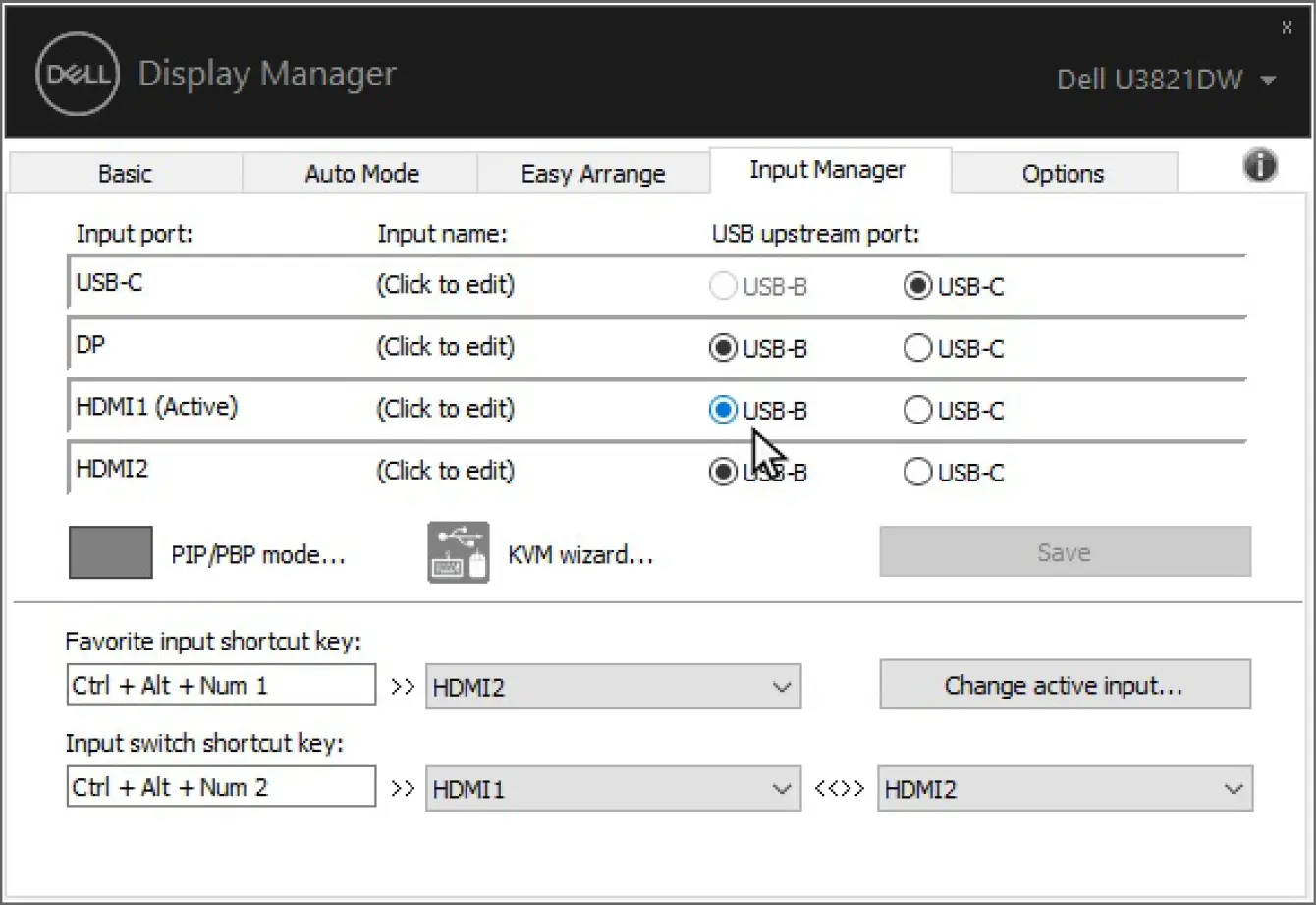1316x905 pixels.
Task: Click the gray PIP/PBP mode preview square
Action: [110, 551]
